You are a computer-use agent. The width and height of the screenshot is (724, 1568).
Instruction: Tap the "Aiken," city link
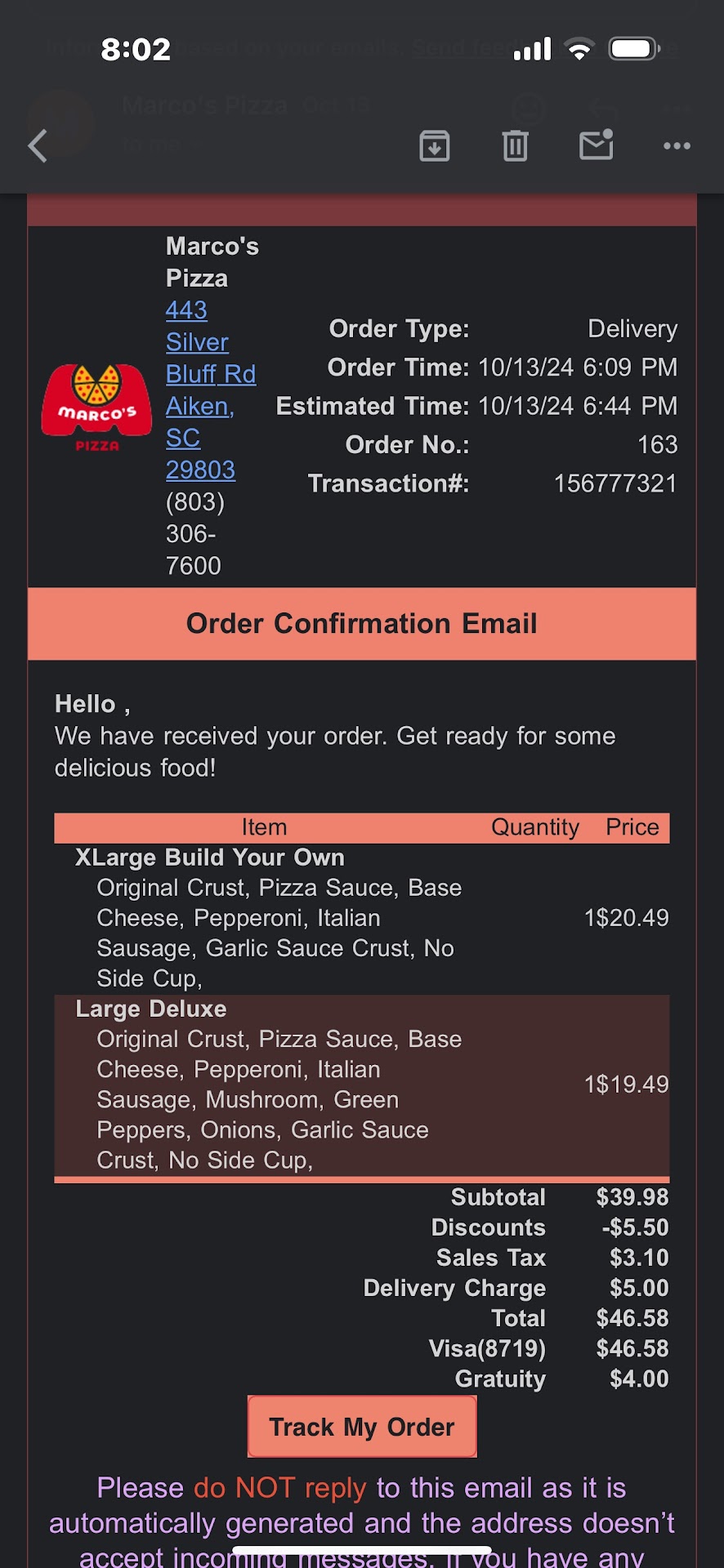[200, 406]
